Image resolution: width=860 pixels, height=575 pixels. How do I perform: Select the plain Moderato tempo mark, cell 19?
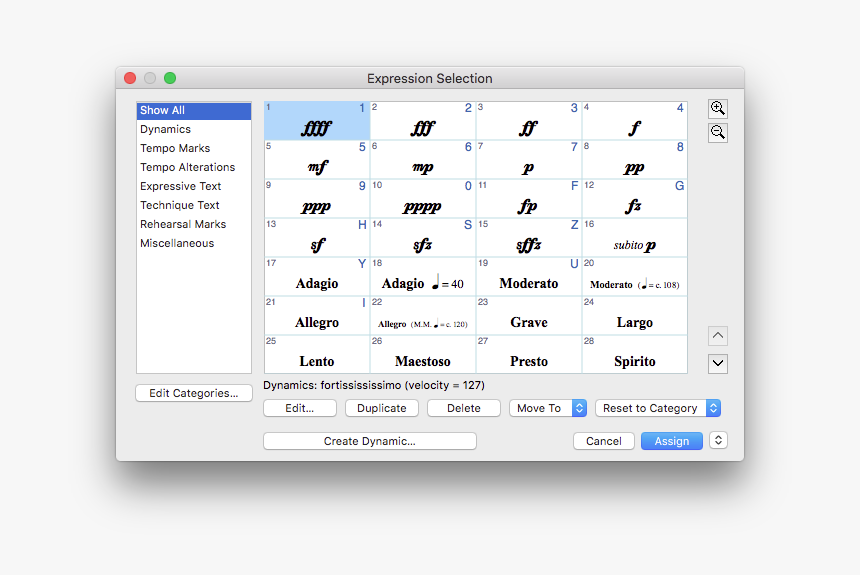pyautogui.click(x=529, y=277)
